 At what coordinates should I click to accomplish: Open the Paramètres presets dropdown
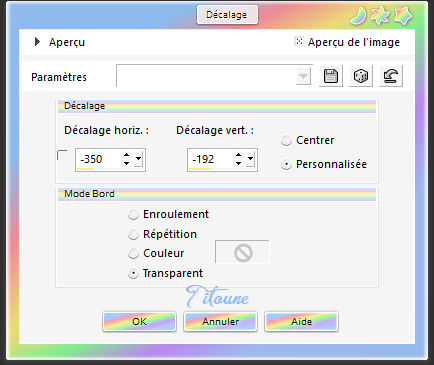pyautogui.click(x=303, y=76)
